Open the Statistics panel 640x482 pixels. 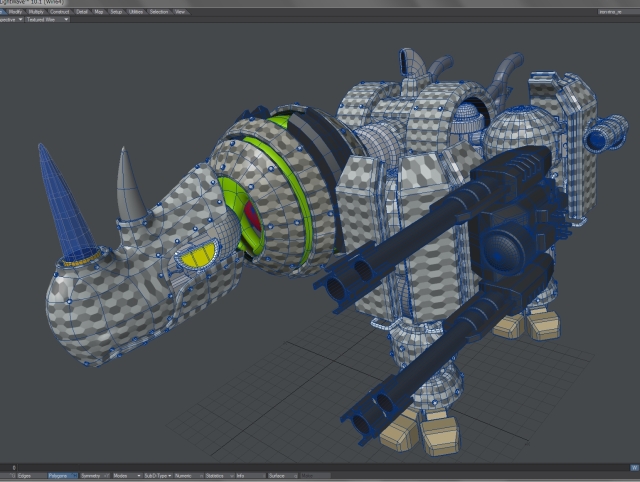click(x=217, y=475)
